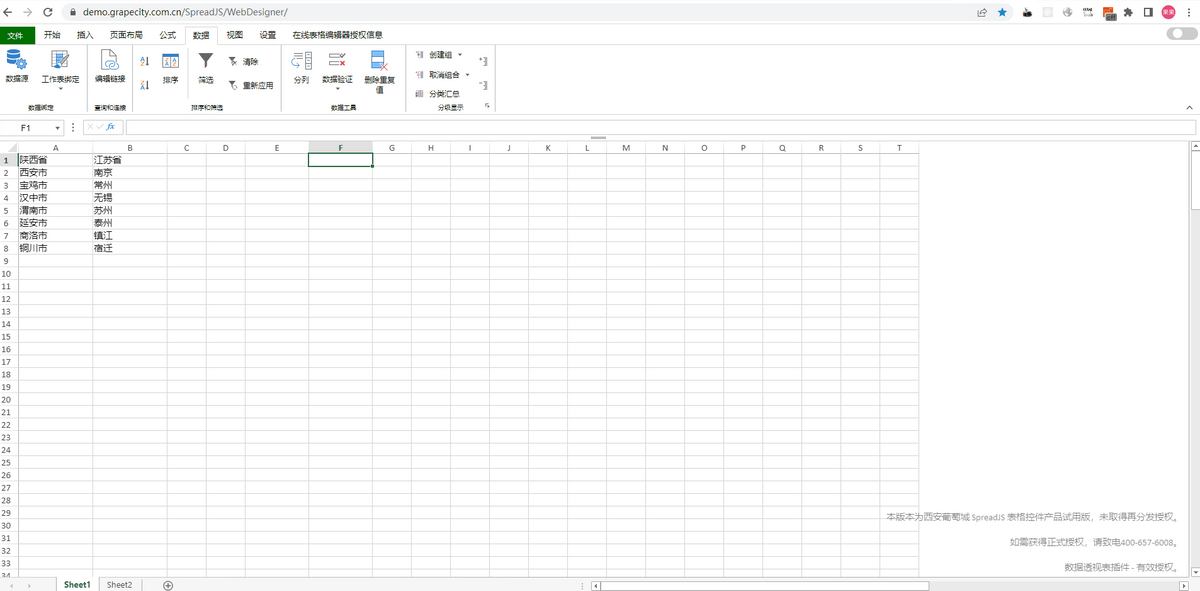The image size is (1200, 591).
Task: Reapply the filter with 重新应用
Action: 250,86
